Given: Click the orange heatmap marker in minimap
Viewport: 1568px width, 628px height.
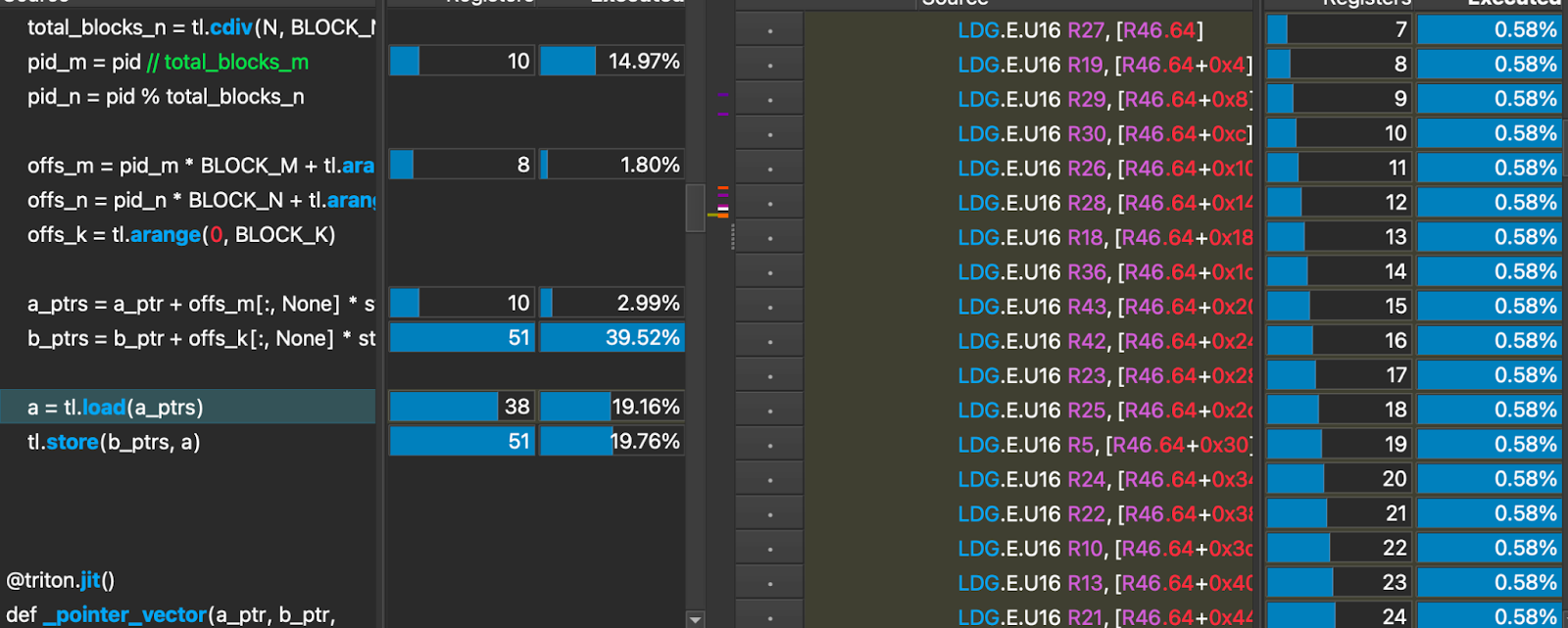Looking at the screenshot, I should (x=722, y=187).
